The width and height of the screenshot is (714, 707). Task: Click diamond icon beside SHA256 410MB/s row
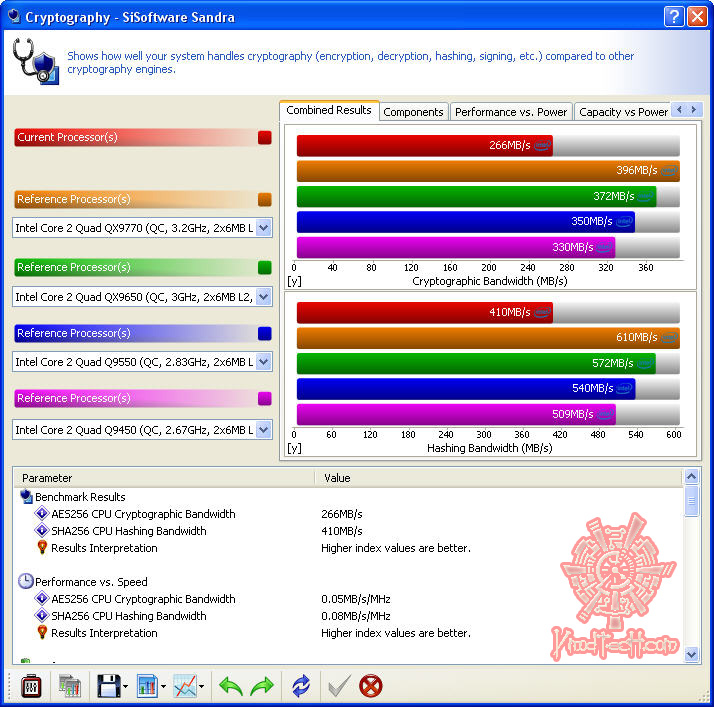click(x=41, y=530)
